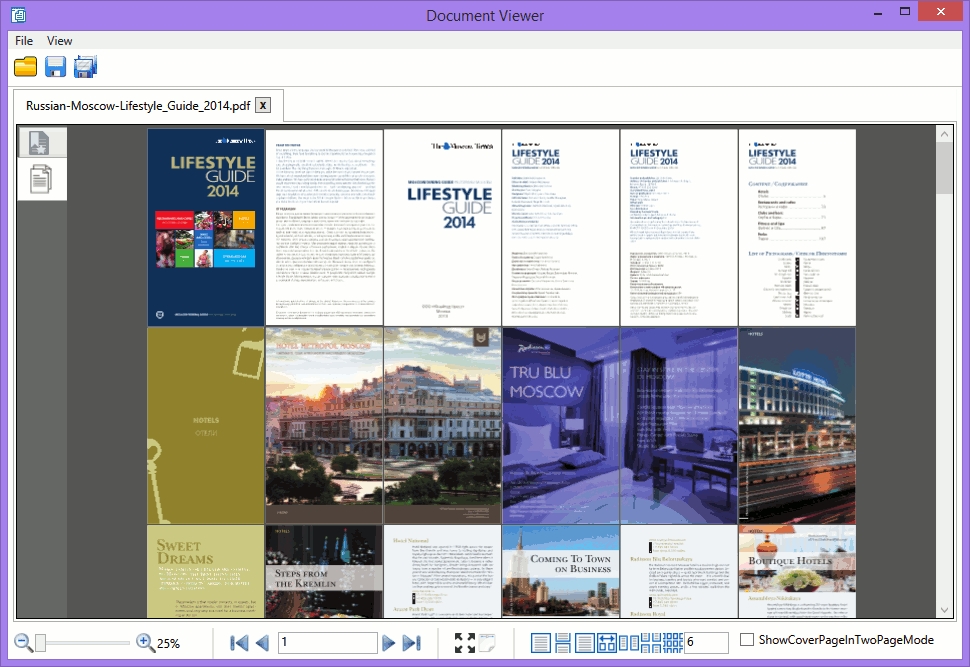This screenshot has width=970, height=667.
Task: Open the Sweet Dreams page thumbnail
Action: click(x=205, y=572)
